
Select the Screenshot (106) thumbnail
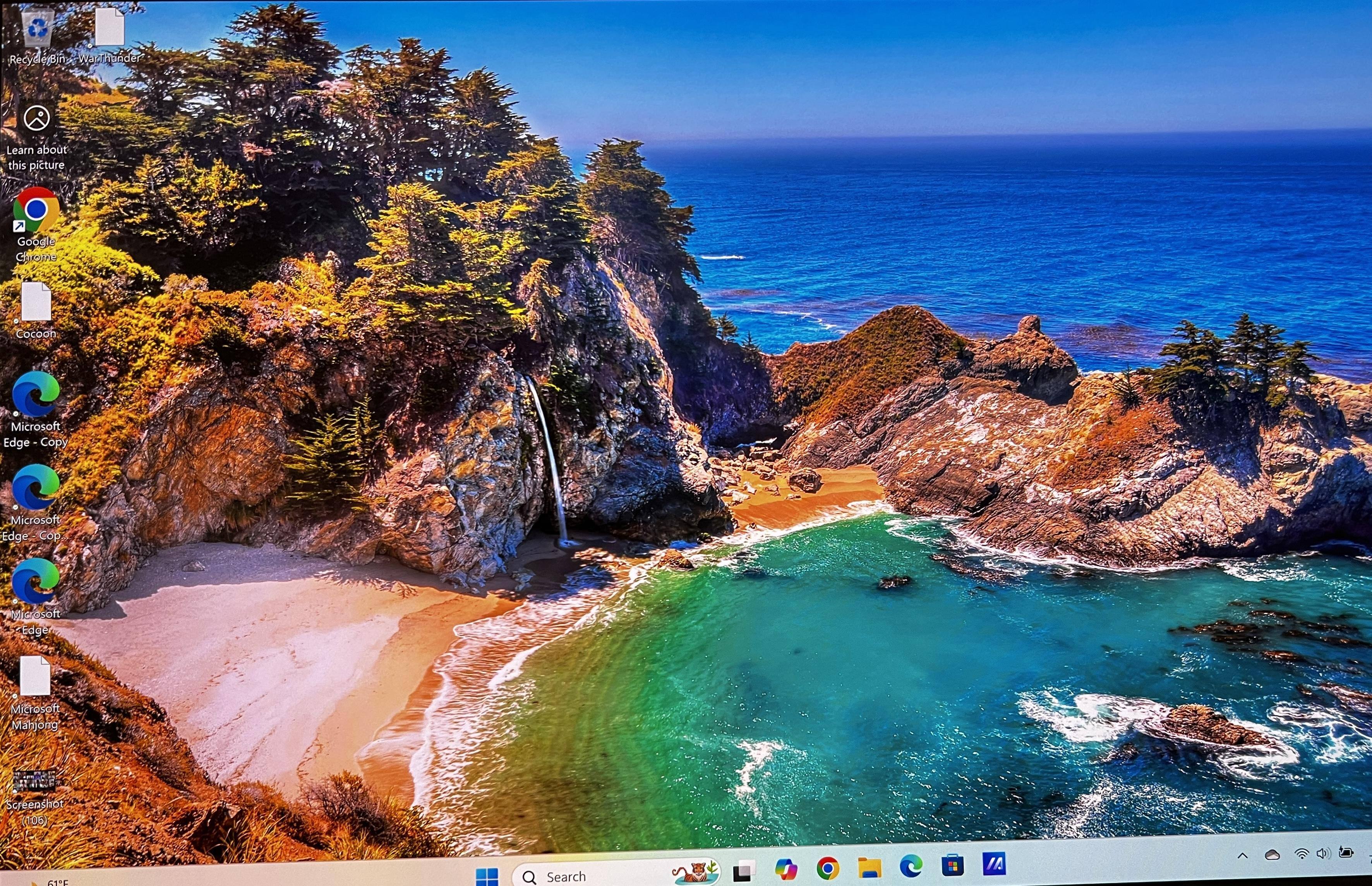34,781
